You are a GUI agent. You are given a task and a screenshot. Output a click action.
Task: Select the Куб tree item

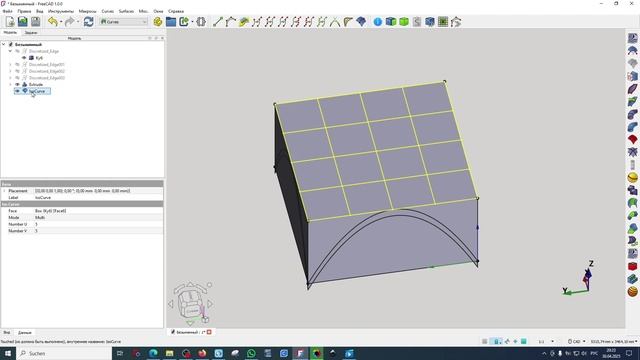coord(39,58)
